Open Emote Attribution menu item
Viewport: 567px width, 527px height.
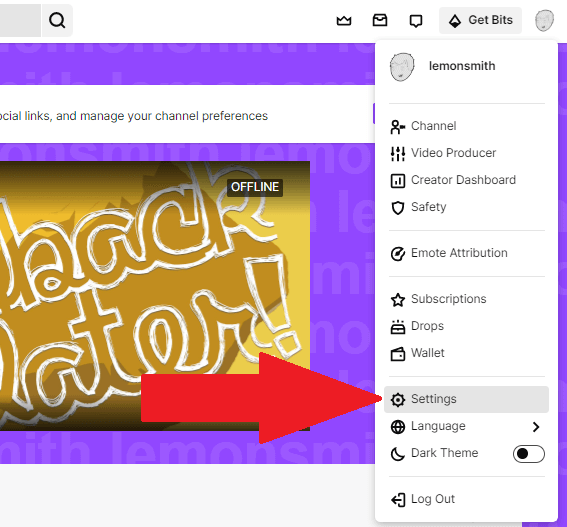coord(466,253)
